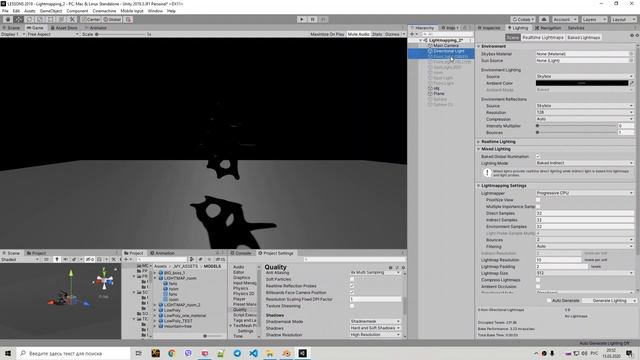The width and height of the screenshot is (640, 360).
Task: Expand Realtime Lighting section
Action: pyautogui.click(x=479, y=142)
